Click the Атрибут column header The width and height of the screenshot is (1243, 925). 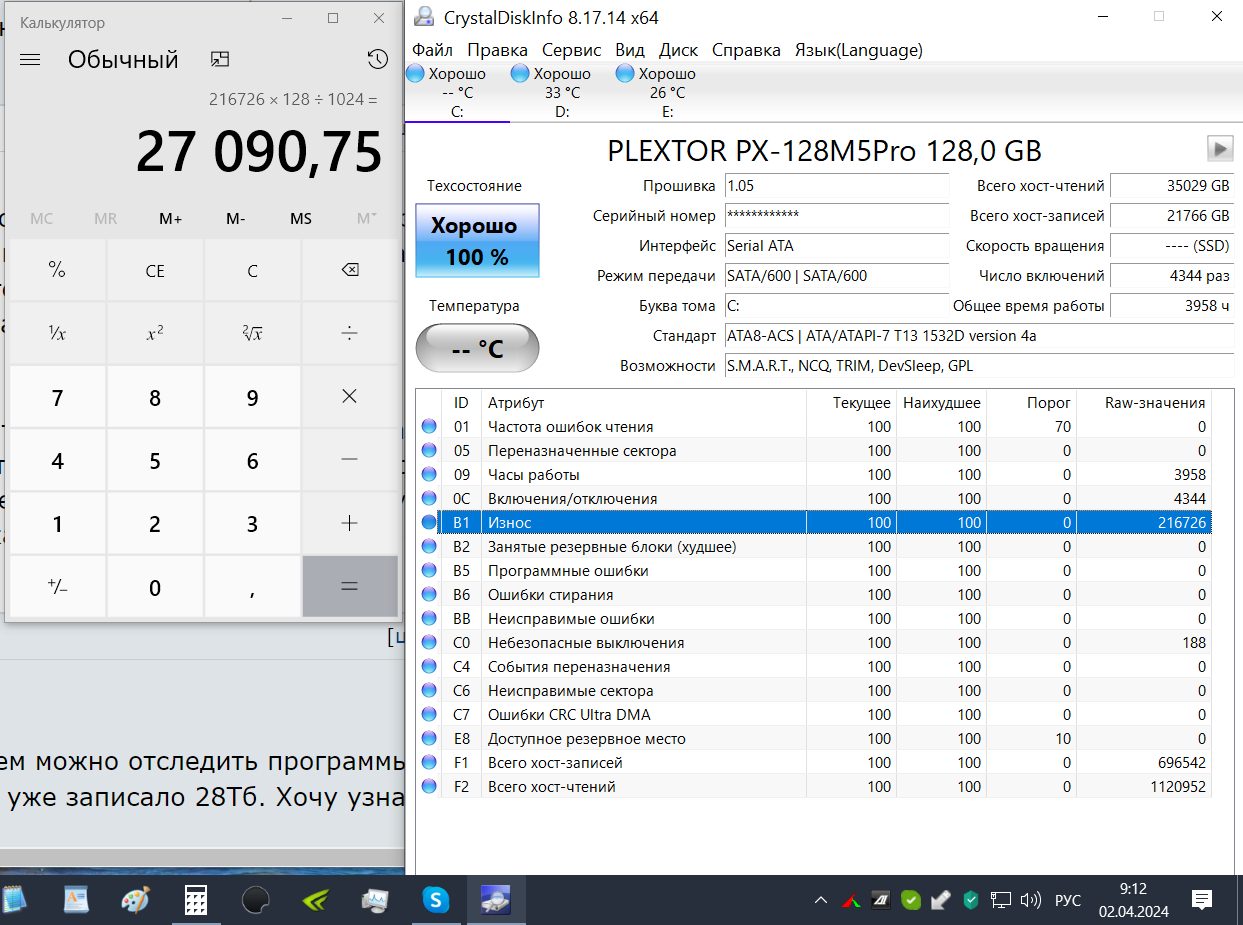click(643, 403)
